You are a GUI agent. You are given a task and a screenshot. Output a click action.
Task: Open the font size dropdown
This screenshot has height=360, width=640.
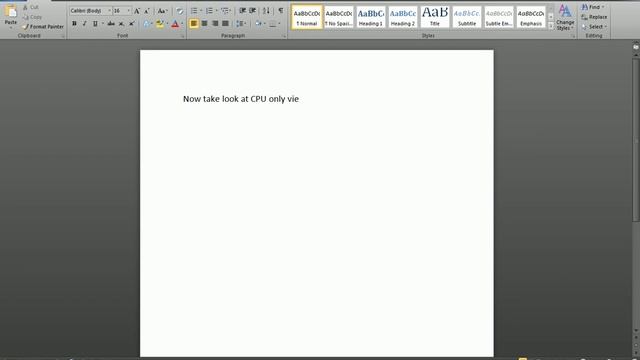(129, 11)
